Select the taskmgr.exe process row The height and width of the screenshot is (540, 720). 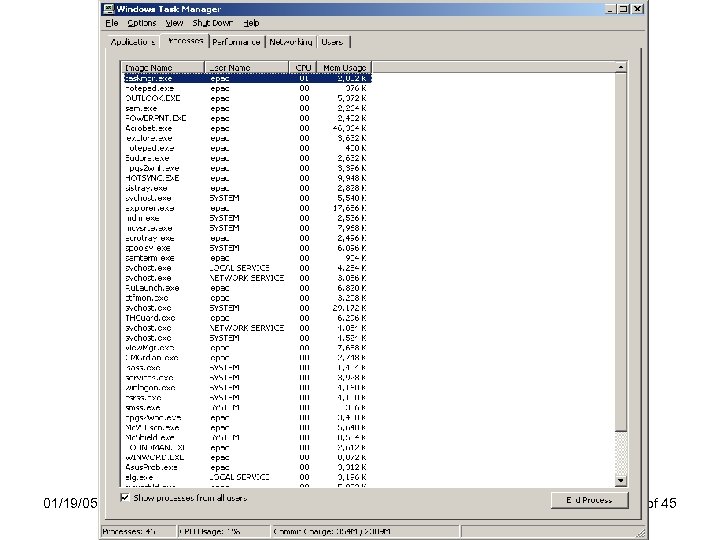click(x=247, y=79)
